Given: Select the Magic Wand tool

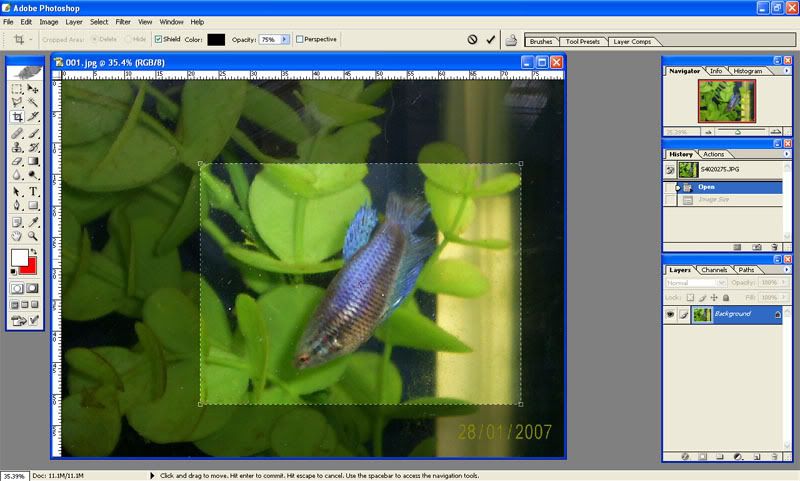Looking at the screenshot, I should 33,102.
